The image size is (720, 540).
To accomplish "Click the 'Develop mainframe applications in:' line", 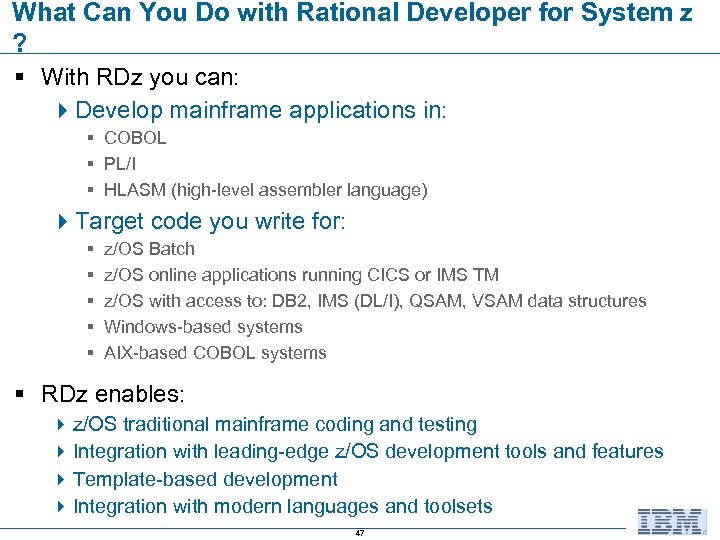I will 260,111.
